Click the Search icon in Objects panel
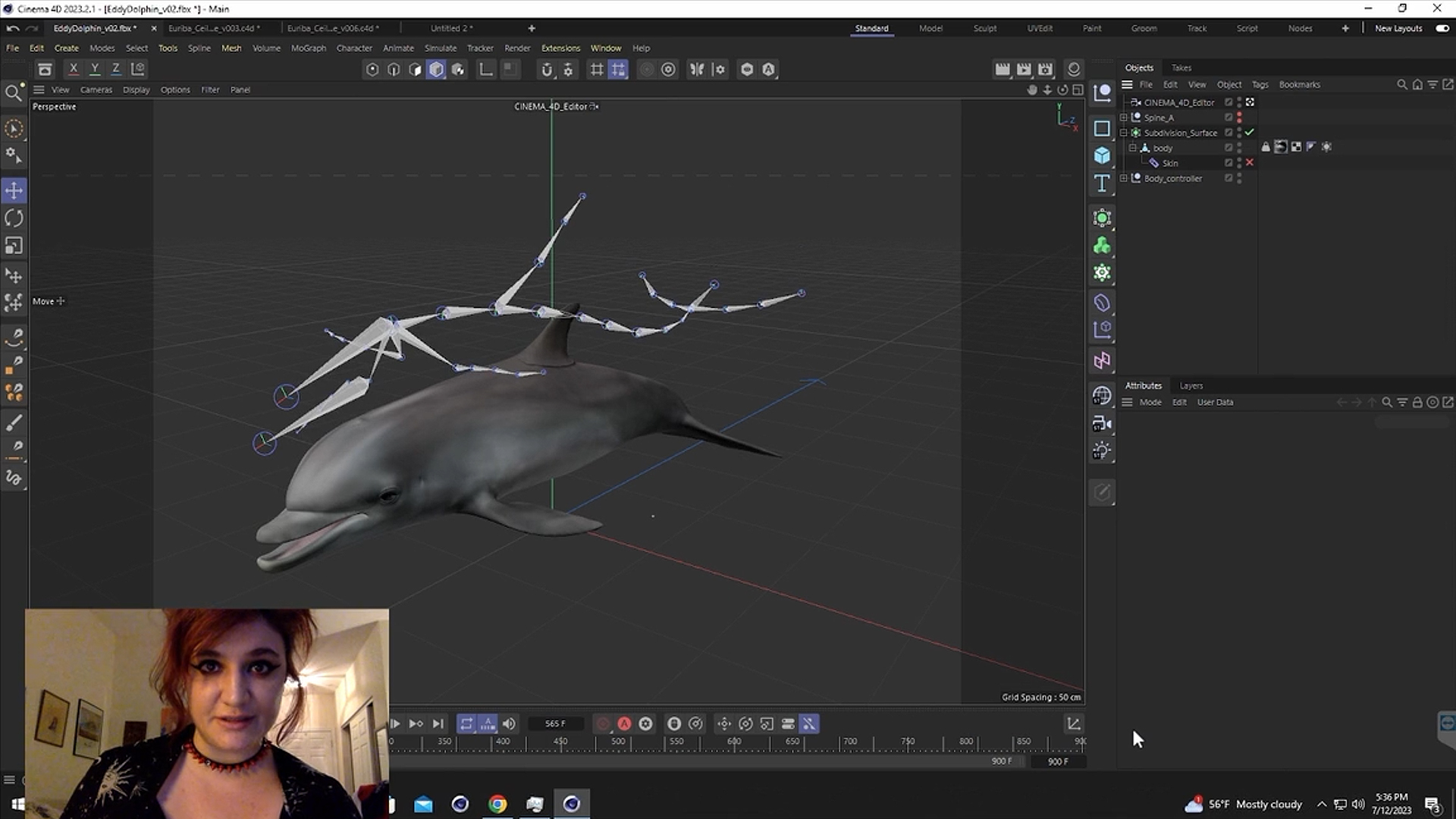The height and width of the screenshot is (819, 1456). pos(1401,85)
